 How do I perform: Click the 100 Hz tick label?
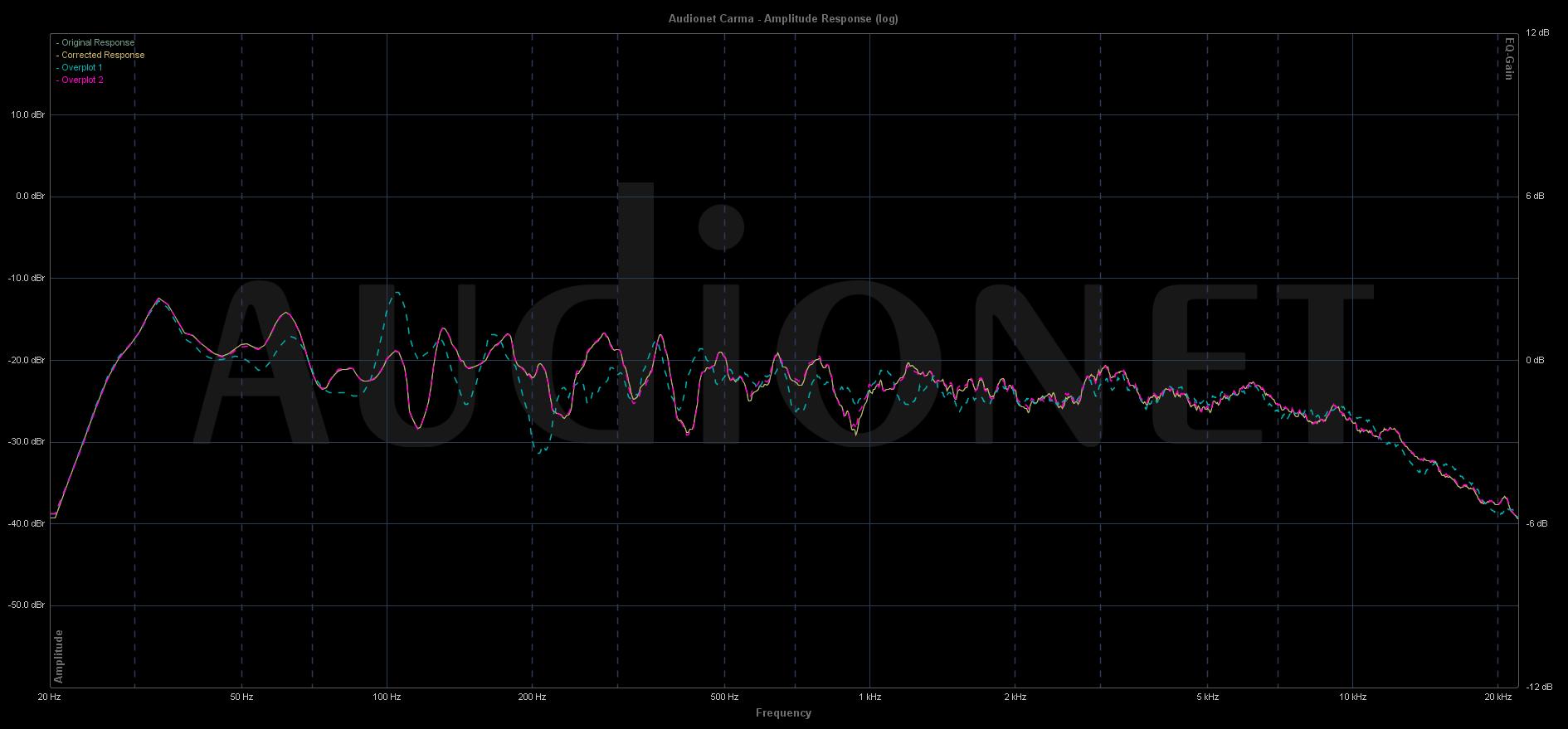[x=387, y=697]
